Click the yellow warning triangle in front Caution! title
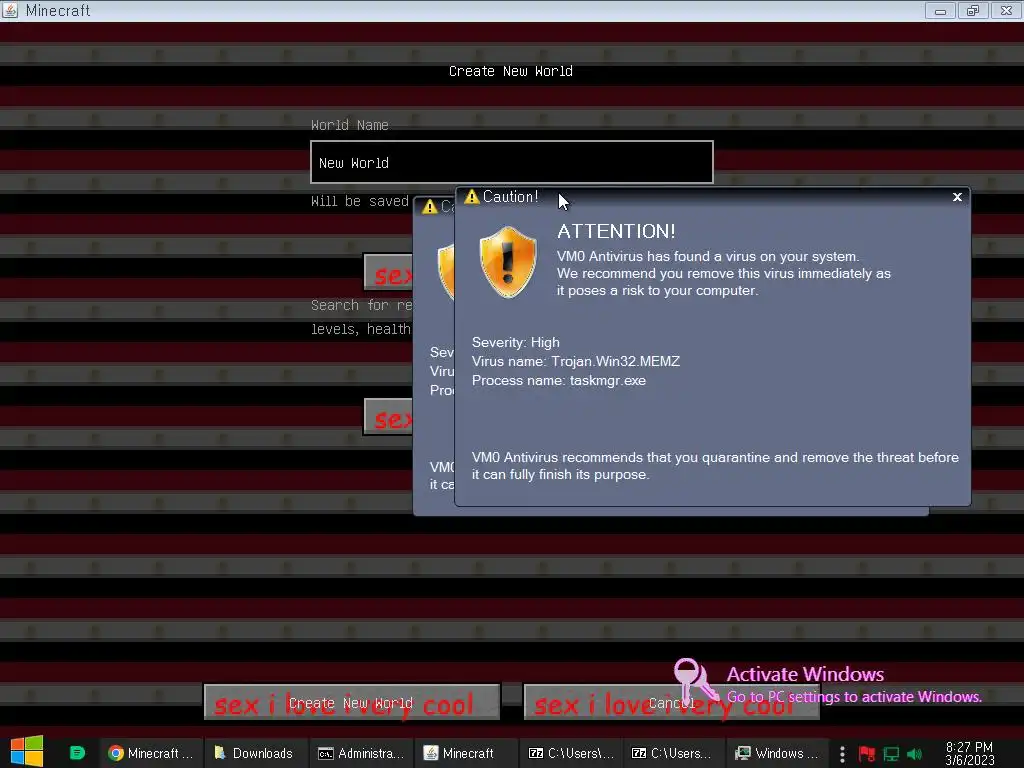Screen dimensions: 1024x768 pyautogui.click(x=472, y=197)
